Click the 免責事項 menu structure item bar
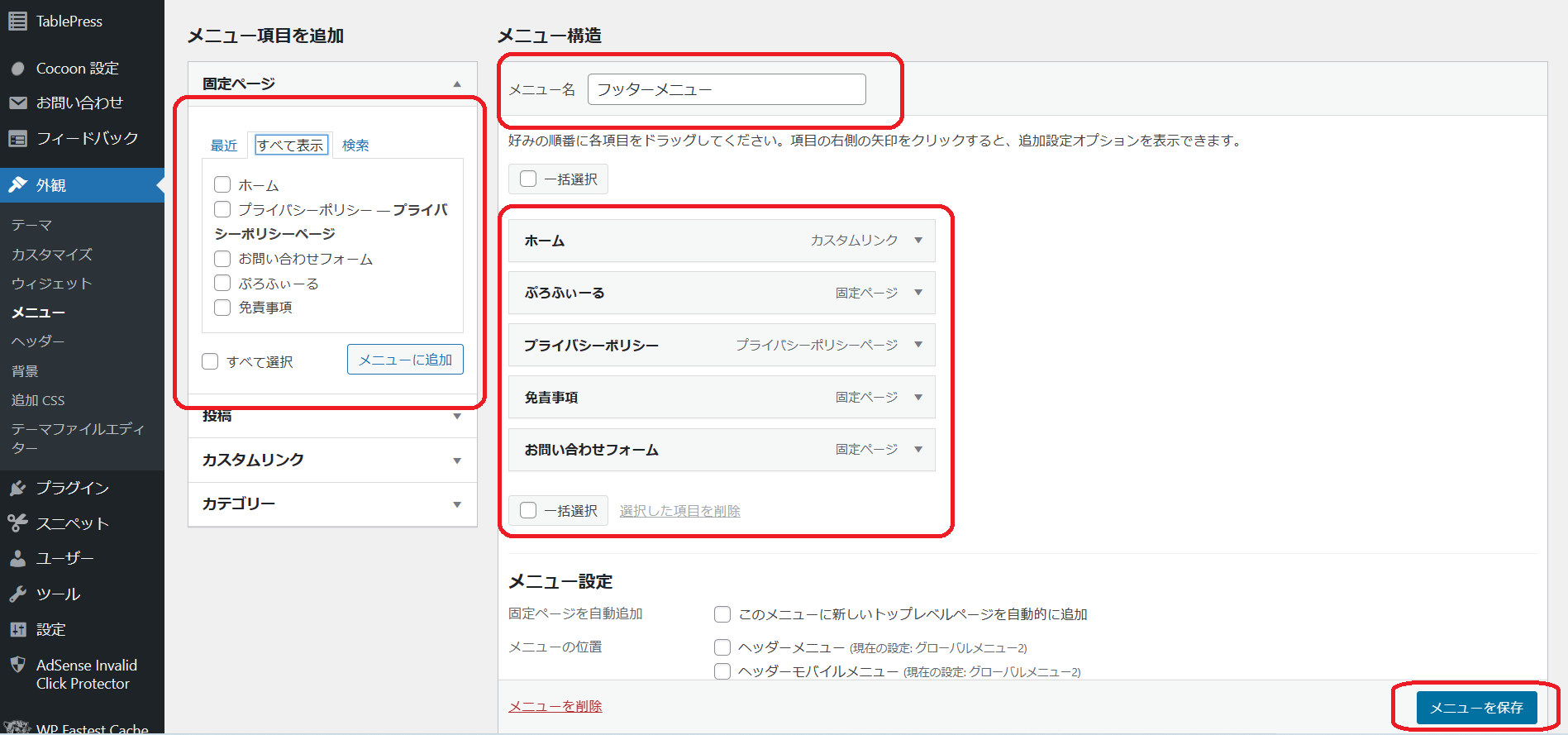This screenshot has height=735, width=1568. (x=722, y=398)
